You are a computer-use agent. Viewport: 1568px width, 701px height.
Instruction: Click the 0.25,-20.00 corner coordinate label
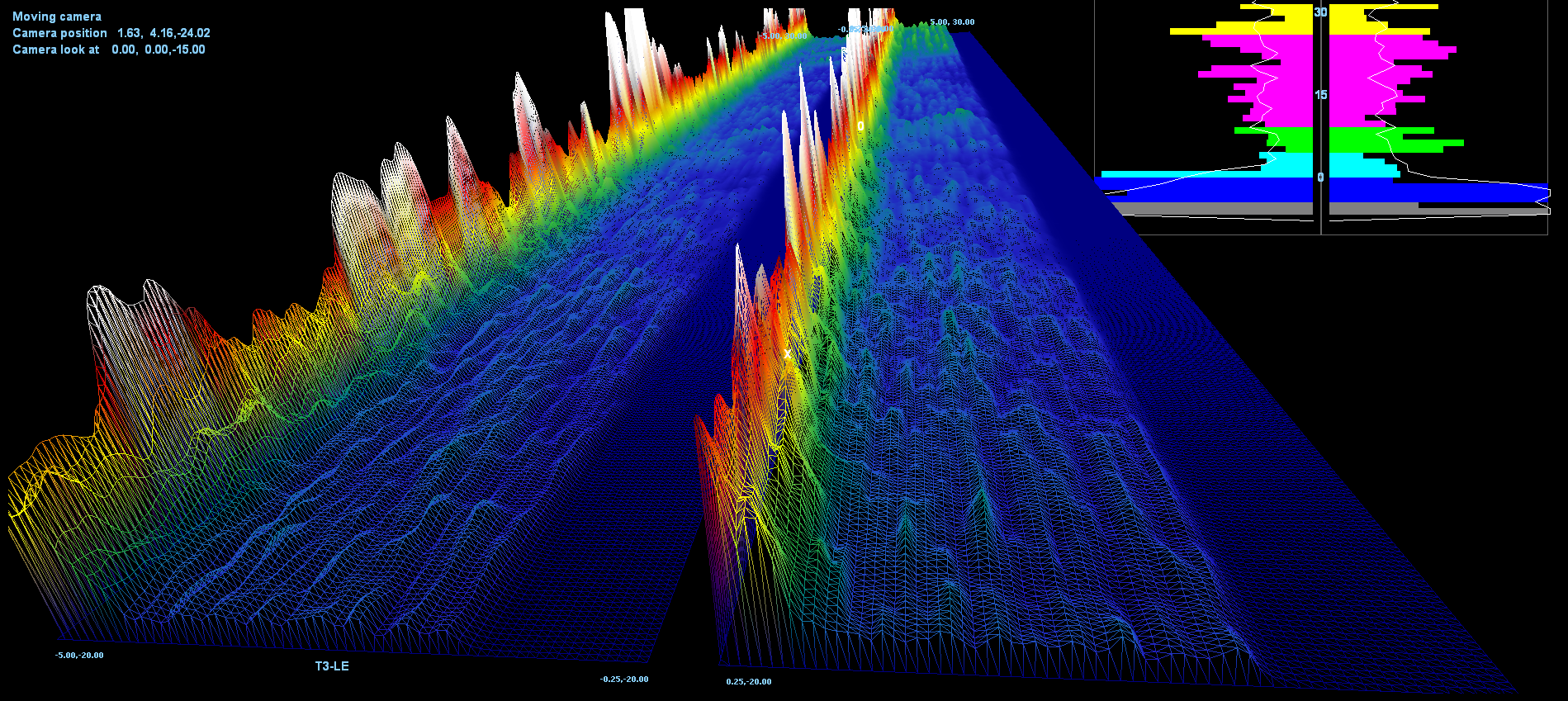pyautogui.click(x=749, y=682)
